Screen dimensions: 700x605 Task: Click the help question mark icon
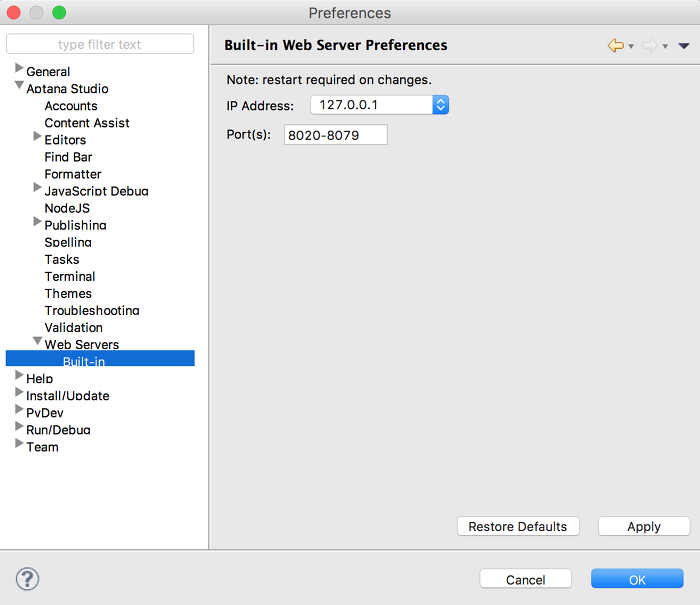[x=27, y=579]
